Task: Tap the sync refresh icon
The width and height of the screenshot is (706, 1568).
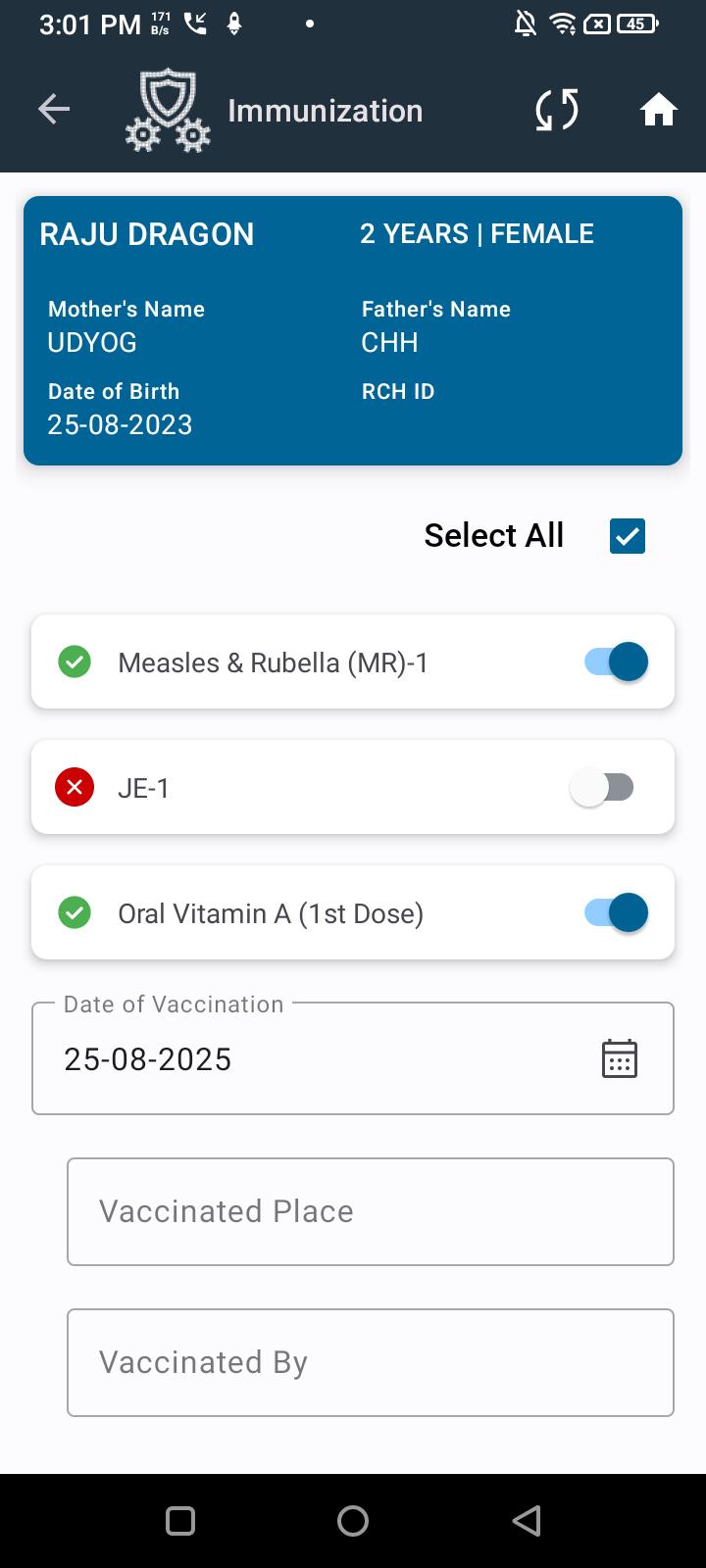Action: coord(557,110)
